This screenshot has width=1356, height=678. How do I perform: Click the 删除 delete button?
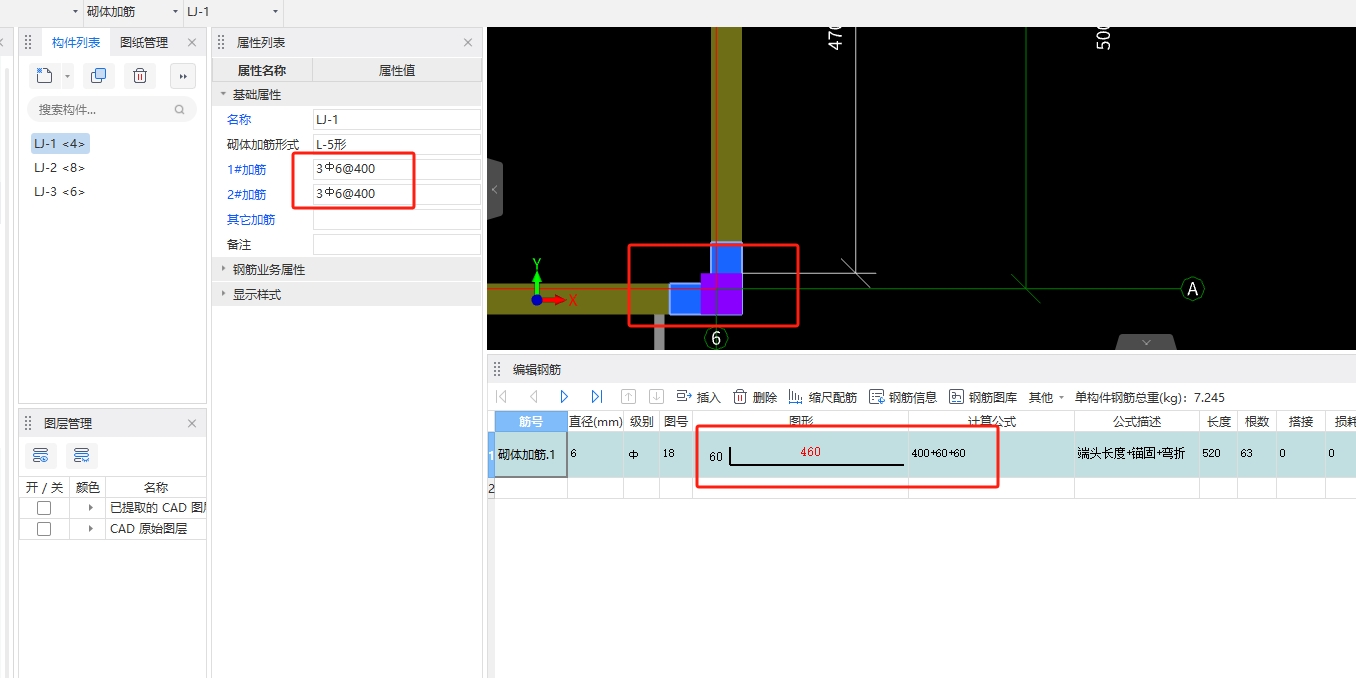(755, 397)
